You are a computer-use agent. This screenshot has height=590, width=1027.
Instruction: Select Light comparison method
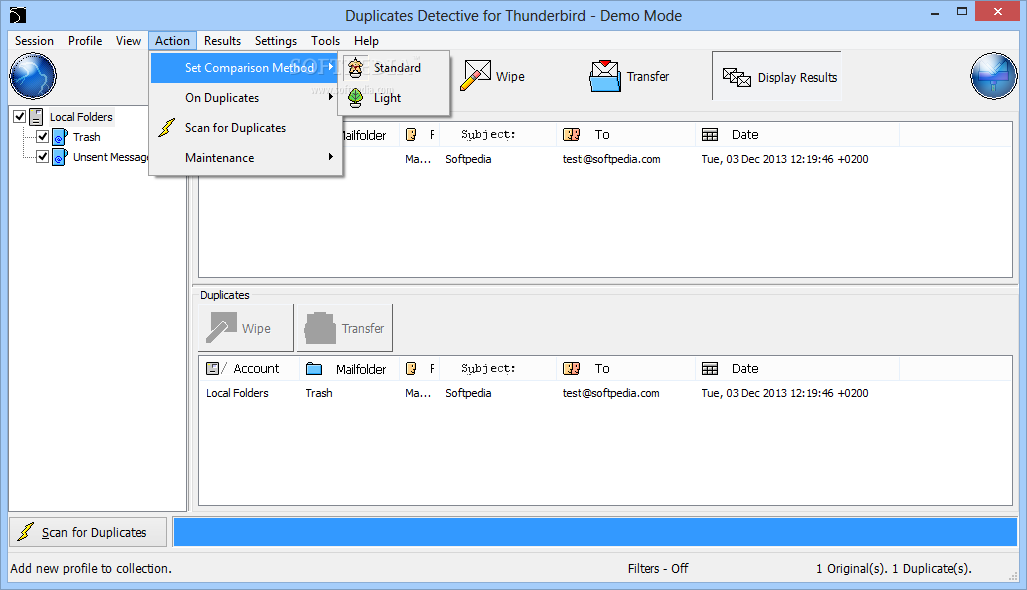[394, 98]
